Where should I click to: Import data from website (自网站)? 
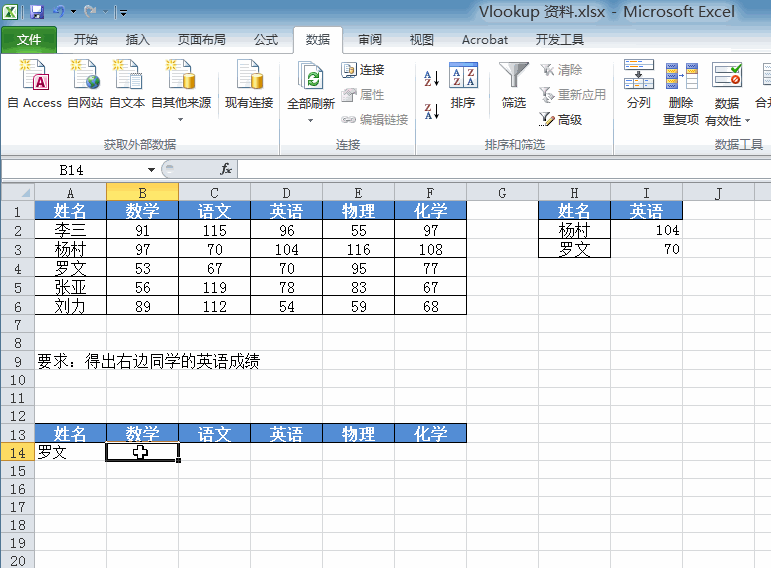[85, 84]
